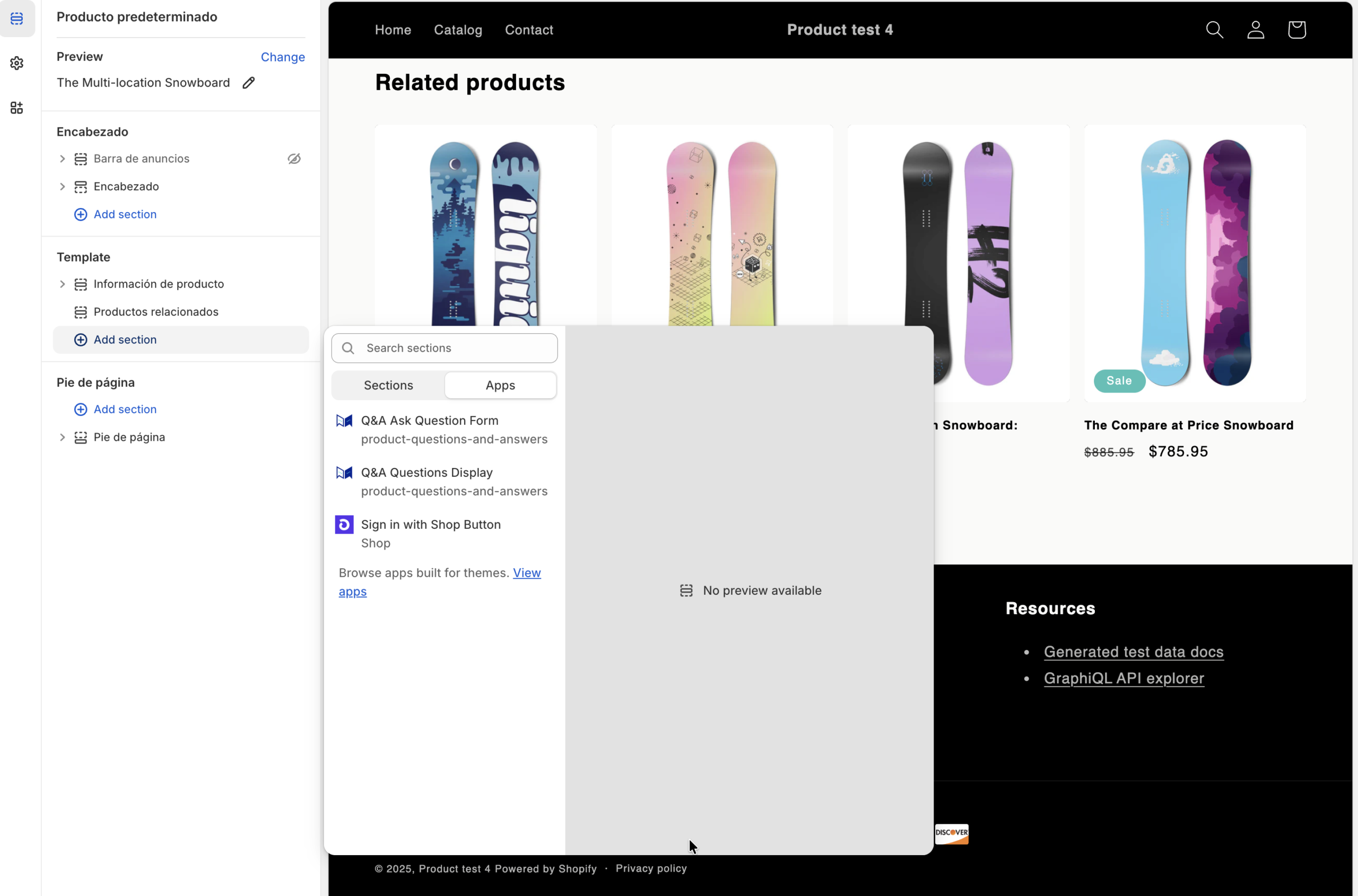This screenshot has width=1358, height=896.
Task: Click the Change preview link
Action: [x=282, y=57]
